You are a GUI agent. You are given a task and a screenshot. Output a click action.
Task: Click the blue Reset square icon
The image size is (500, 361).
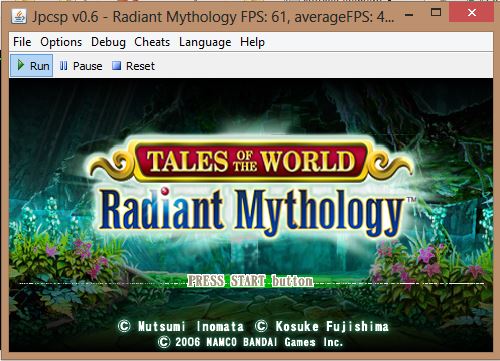[116, 66]
